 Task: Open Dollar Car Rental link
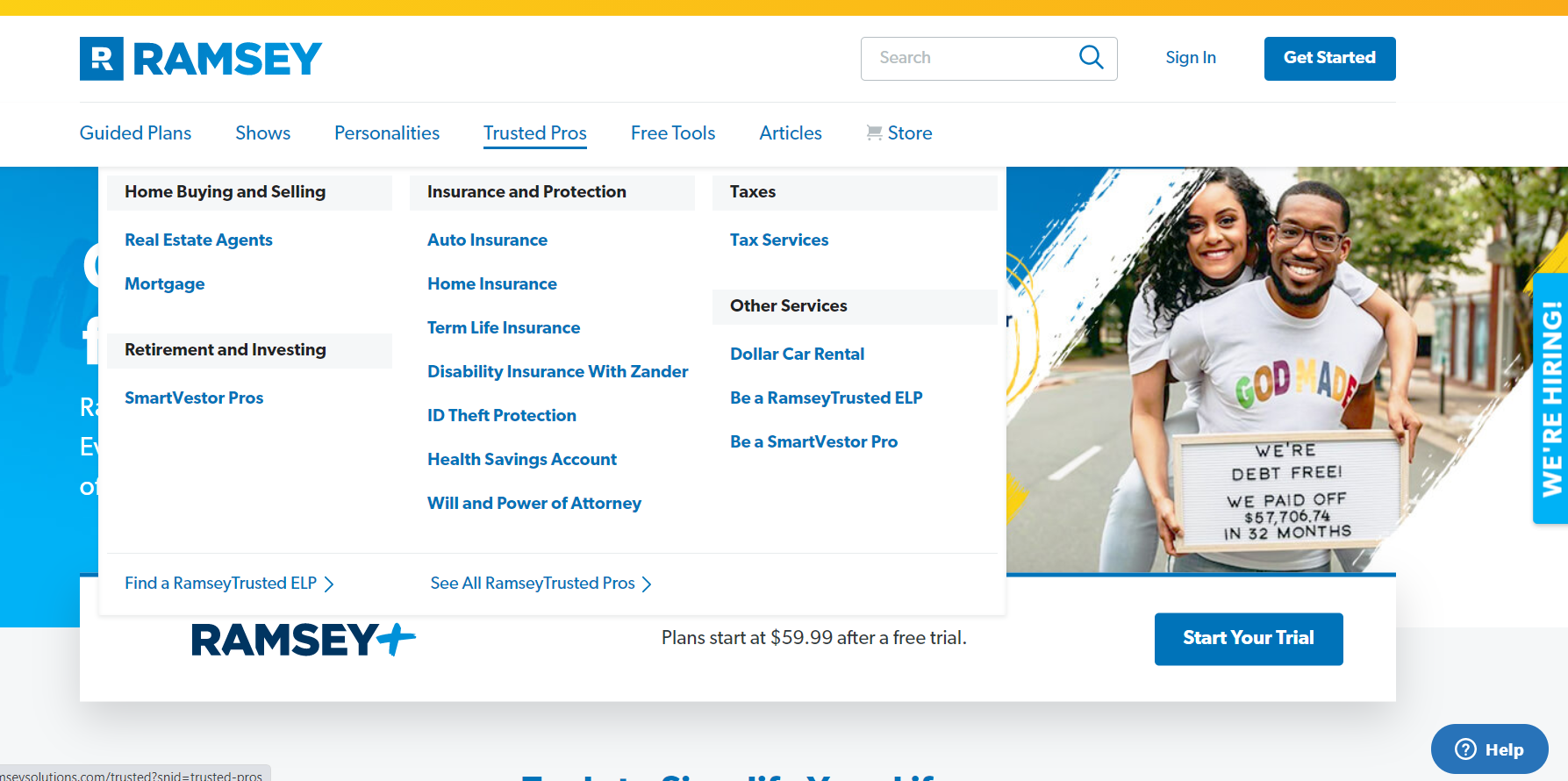tap(798, 354)
